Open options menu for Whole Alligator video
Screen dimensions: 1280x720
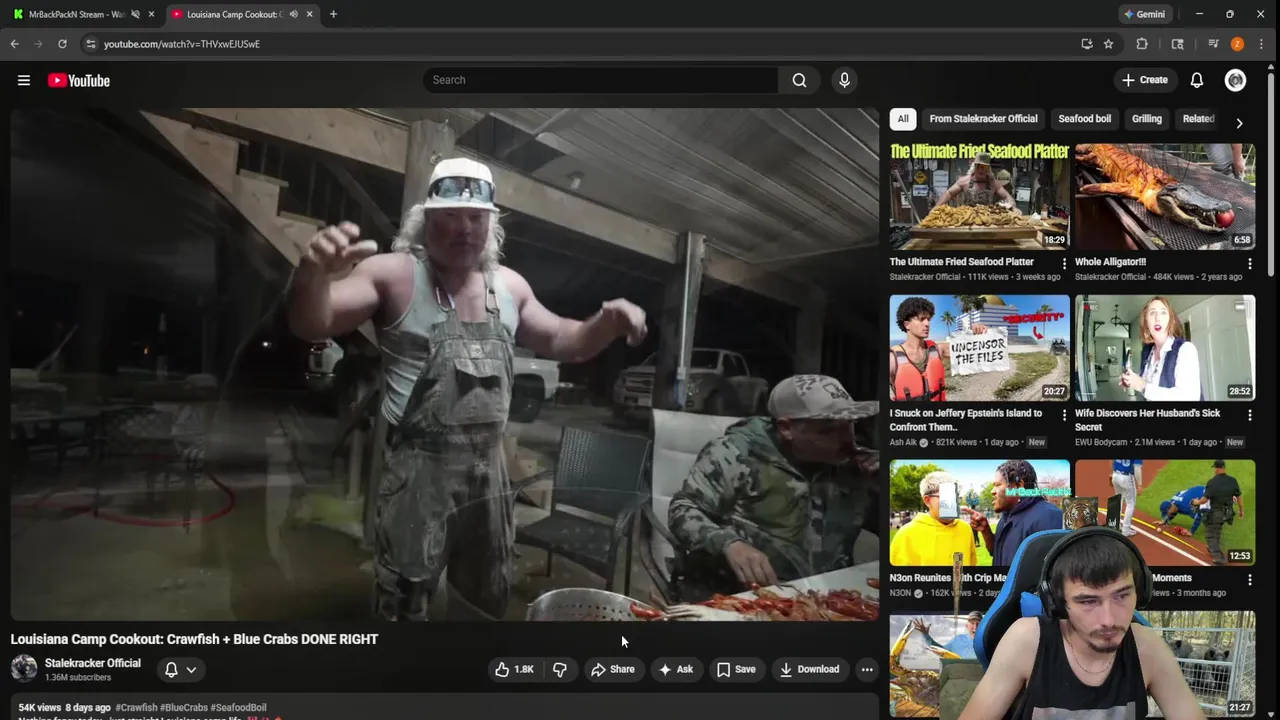(x=1249, y=264)
